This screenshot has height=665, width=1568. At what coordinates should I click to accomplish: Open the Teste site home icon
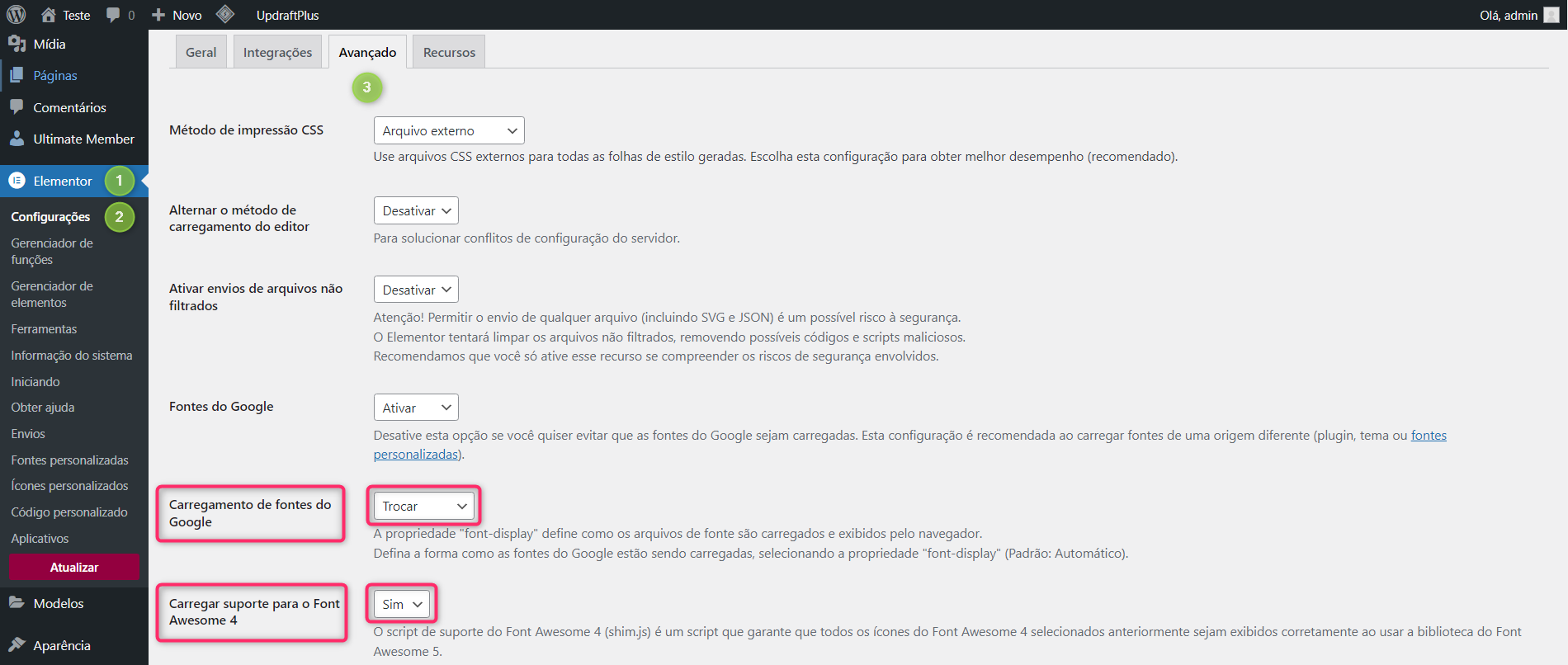pos(49,15)
